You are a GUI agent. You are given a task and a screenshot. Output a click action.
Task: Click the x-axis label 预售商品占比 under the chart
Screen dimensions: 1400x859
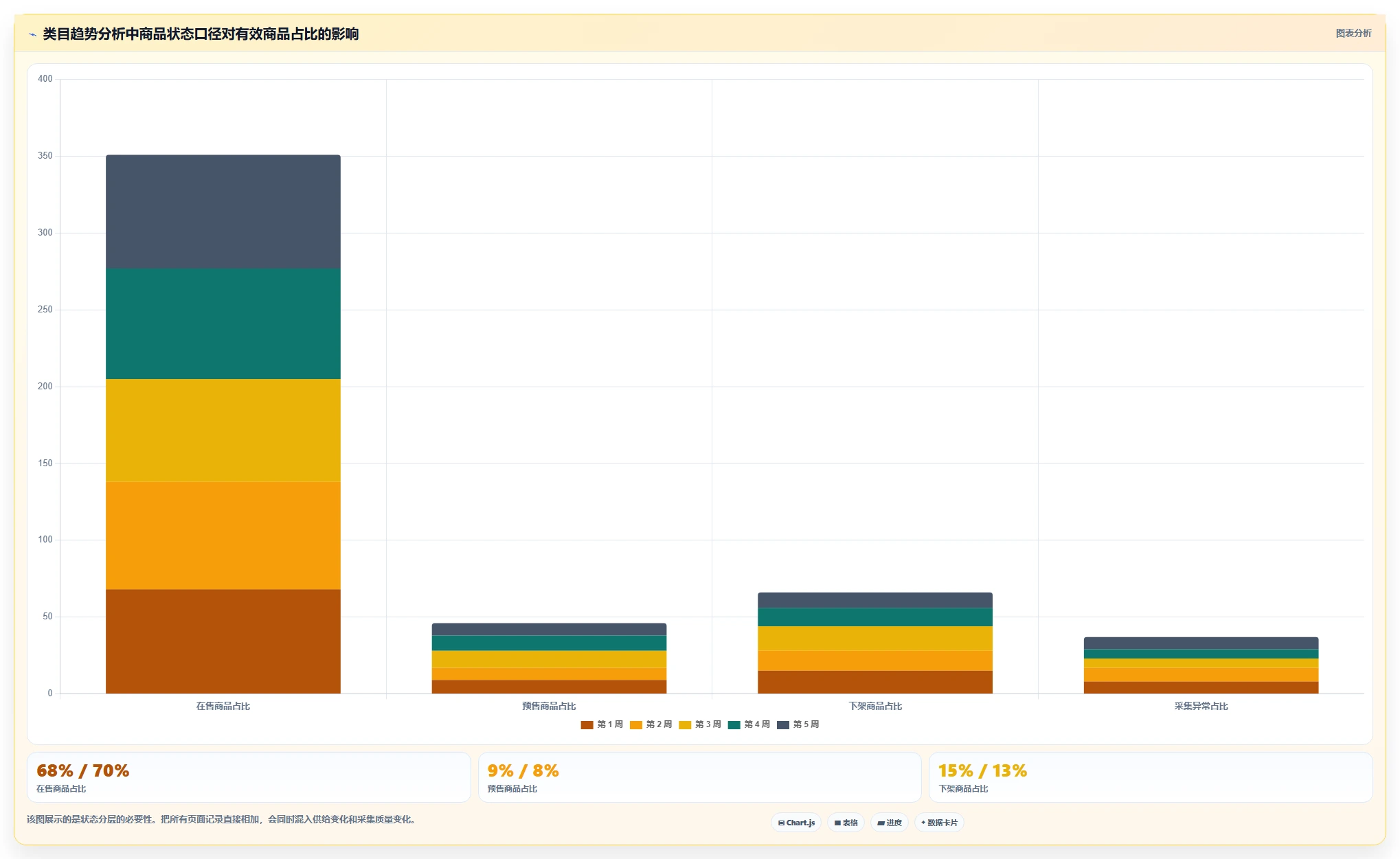point(549,706)
